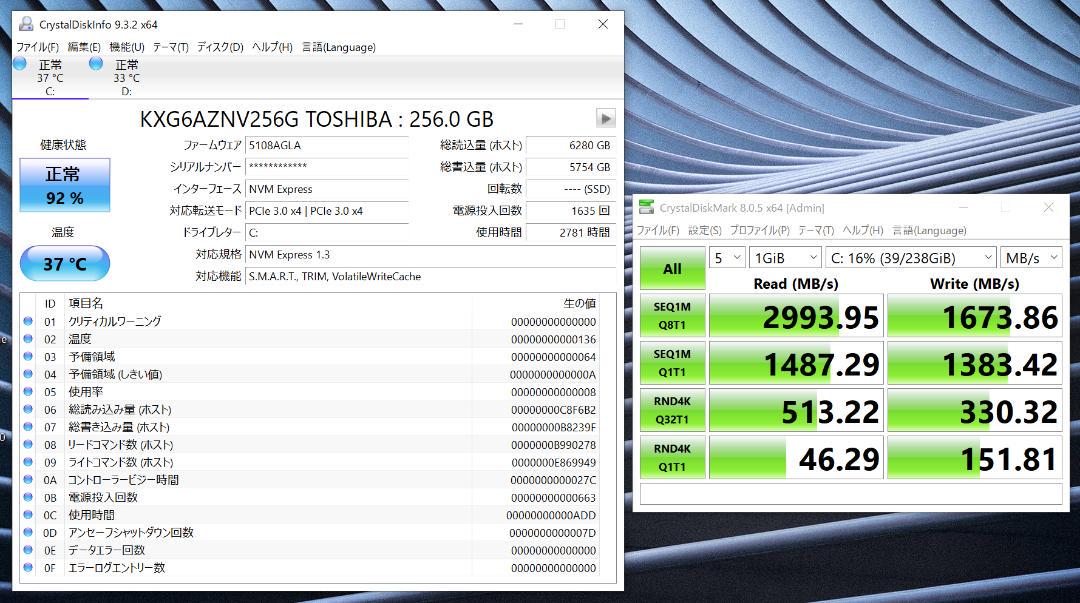
Task: Click the CrystalDiskMark app icon in title bar
Action: click(646, 207)
